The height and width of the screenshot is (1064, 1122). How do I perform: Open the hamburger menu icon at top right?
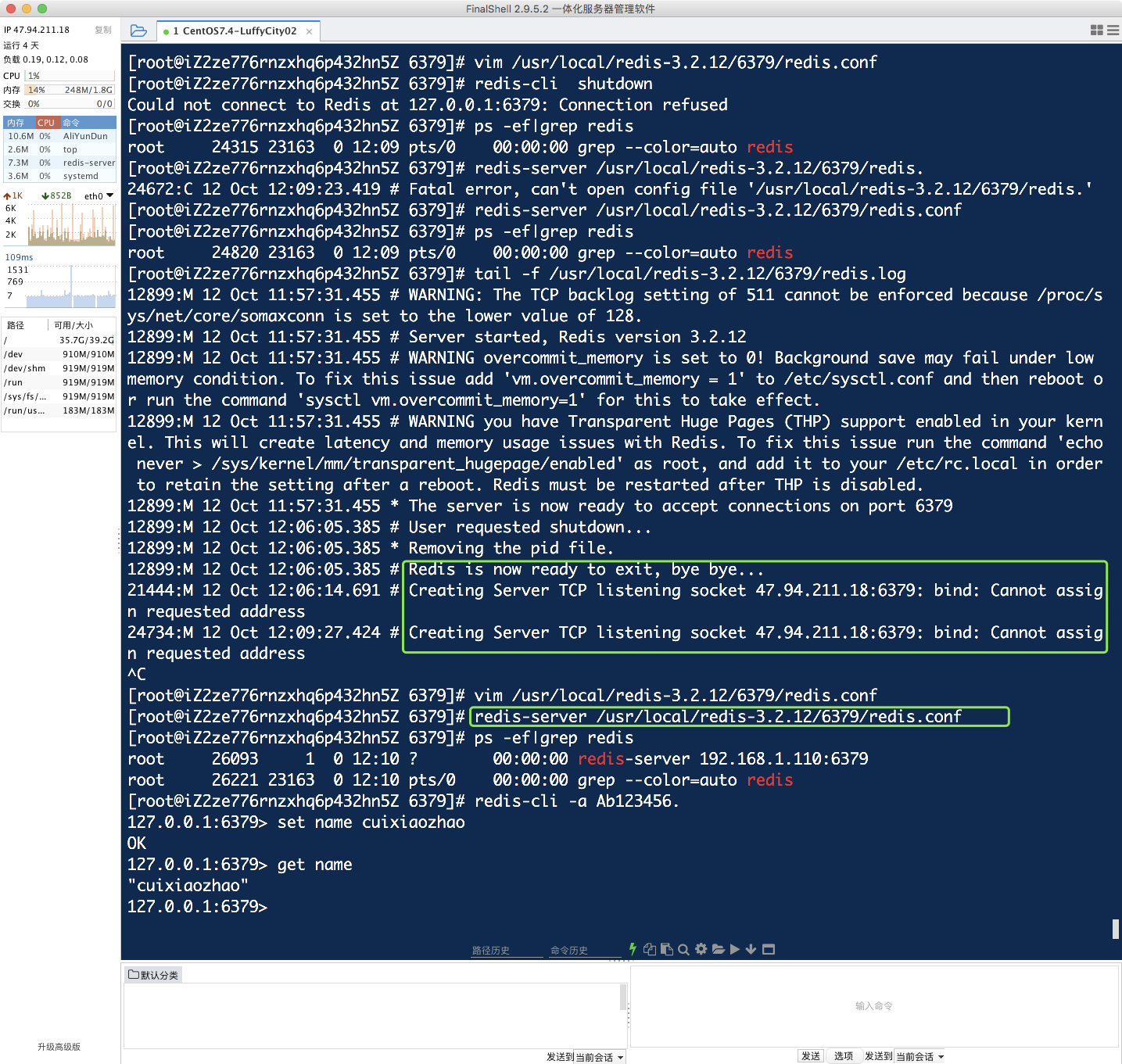(1113, 30)
